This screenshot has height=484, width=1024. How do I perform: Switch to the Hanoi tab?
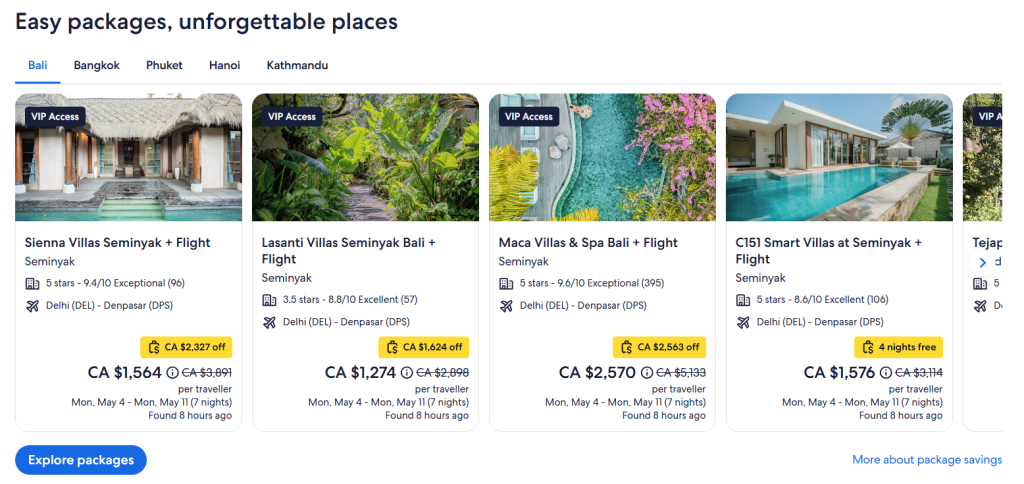pyautogui.click(x=224, y=66)
